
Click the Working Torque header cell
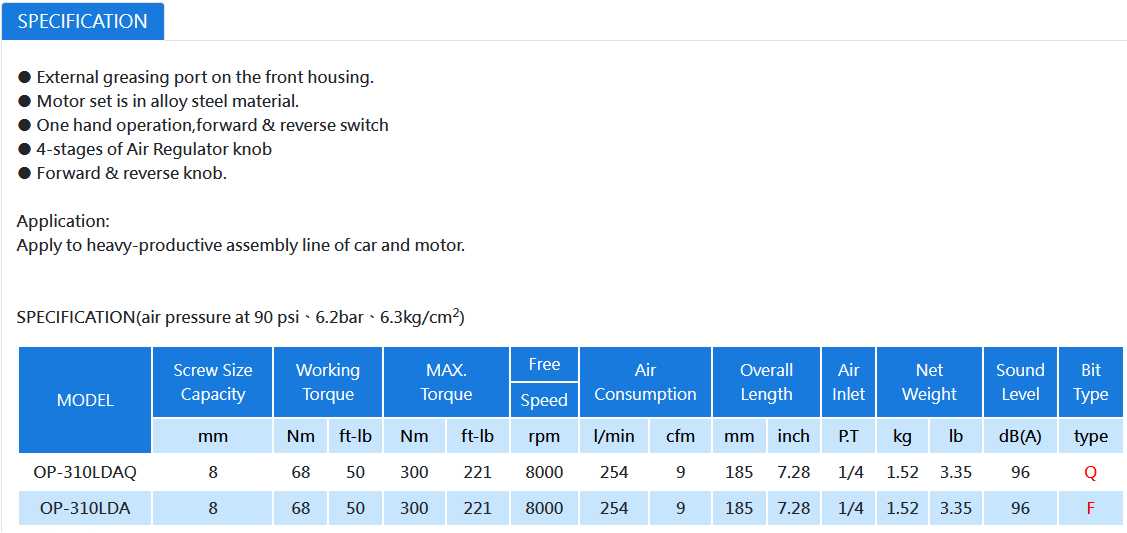[x=328, y=382]
